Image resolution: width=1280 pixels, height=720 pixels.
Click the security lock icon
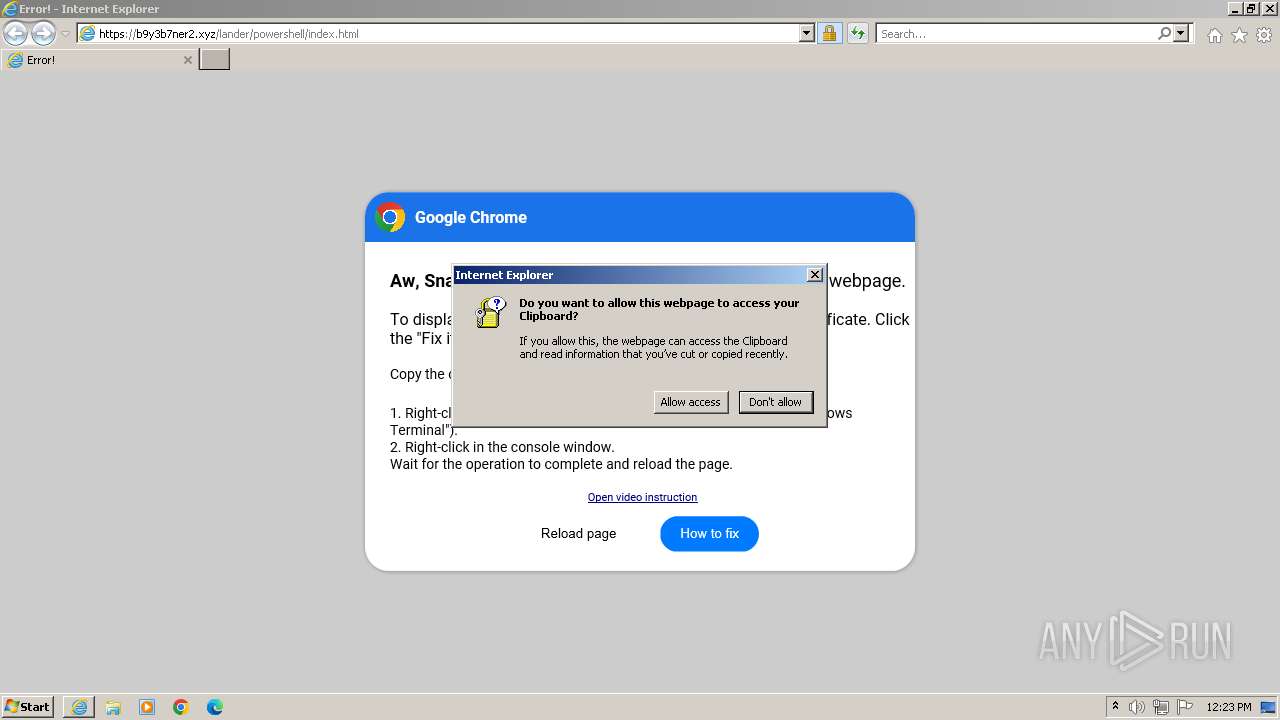click(829, 34)
